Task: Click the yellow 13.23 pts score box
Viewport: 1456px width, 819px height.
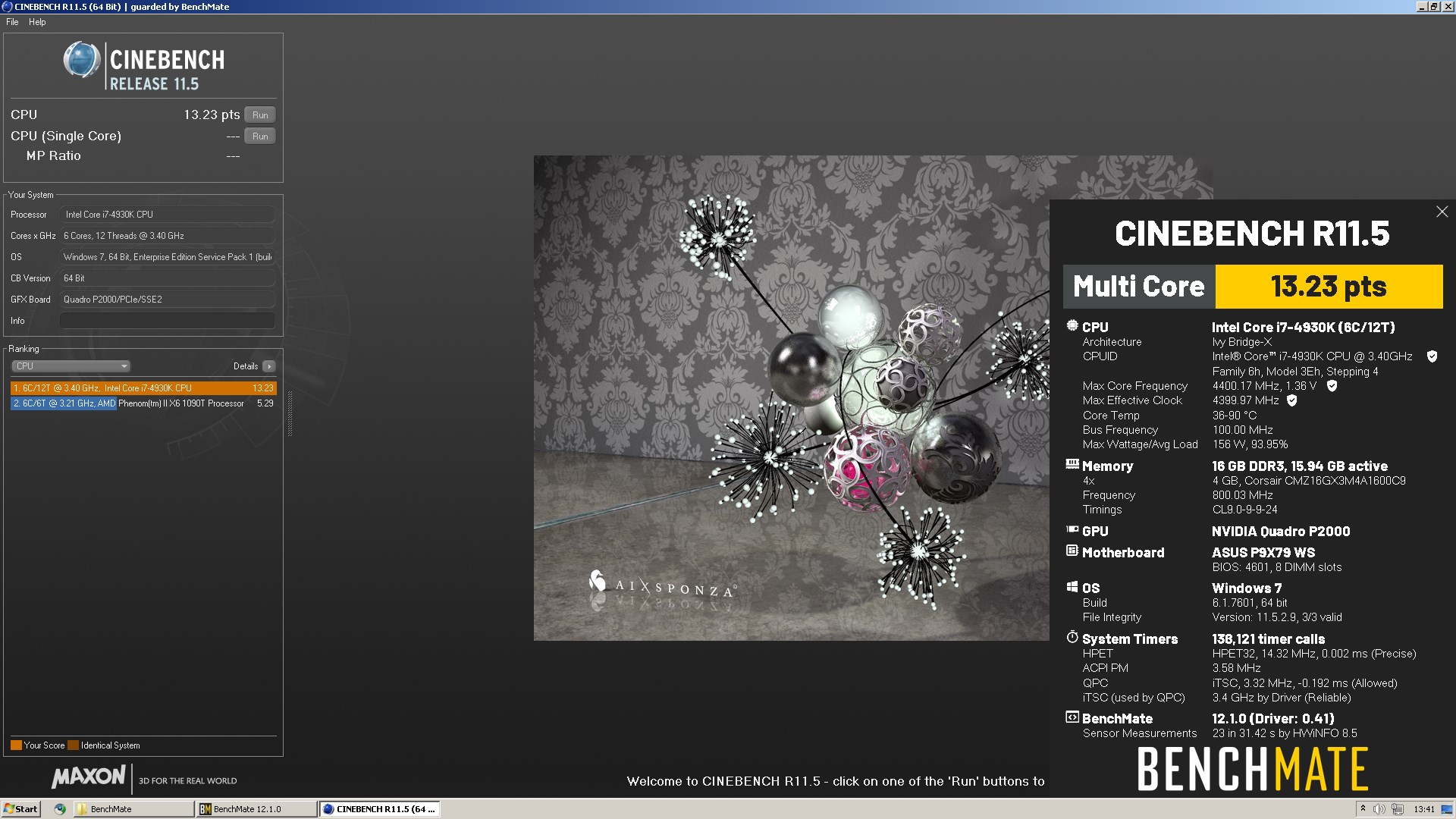Action: pos(1329,287)
